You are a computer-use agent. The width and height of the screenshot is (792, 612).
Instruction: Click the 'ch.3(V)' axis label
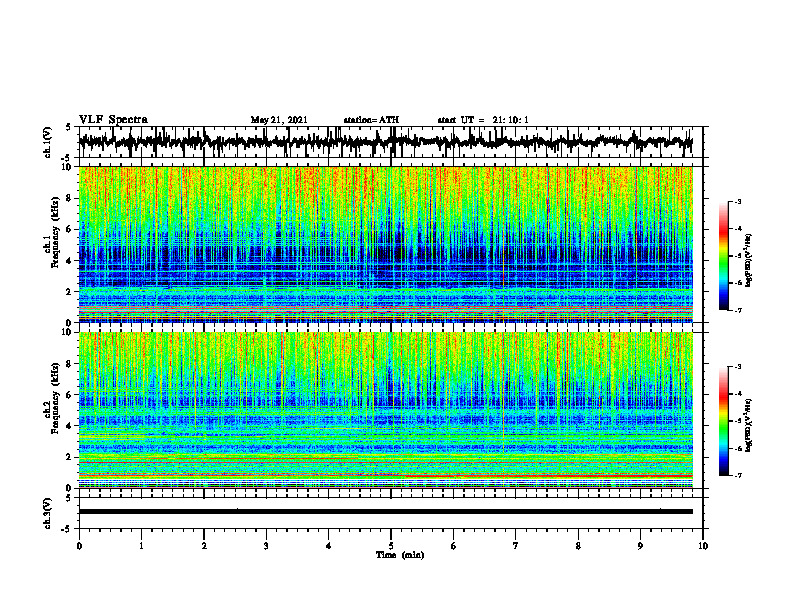pyautogui.click(x=48, y=513)
